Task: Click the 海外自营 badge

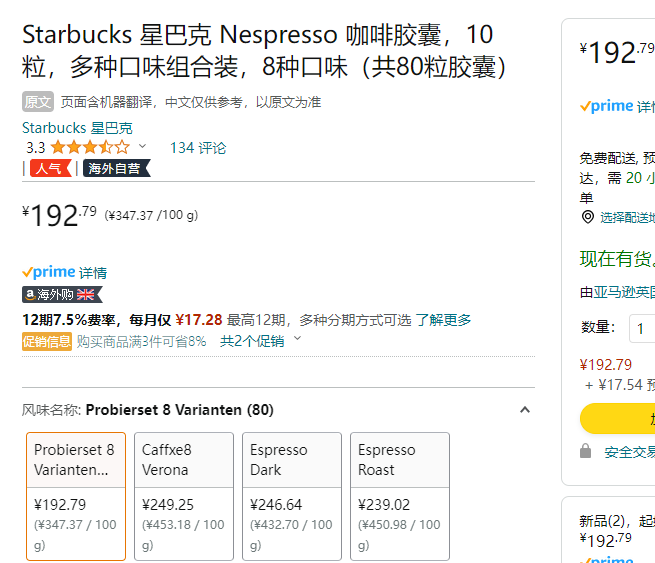Action: click(x=116, y=168)
